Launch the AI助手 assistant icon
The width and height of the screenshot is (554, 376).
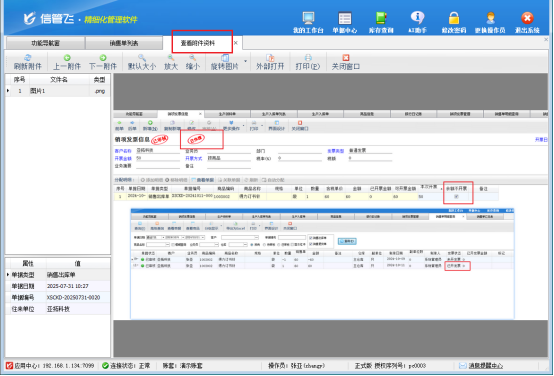tap(417, 23)
